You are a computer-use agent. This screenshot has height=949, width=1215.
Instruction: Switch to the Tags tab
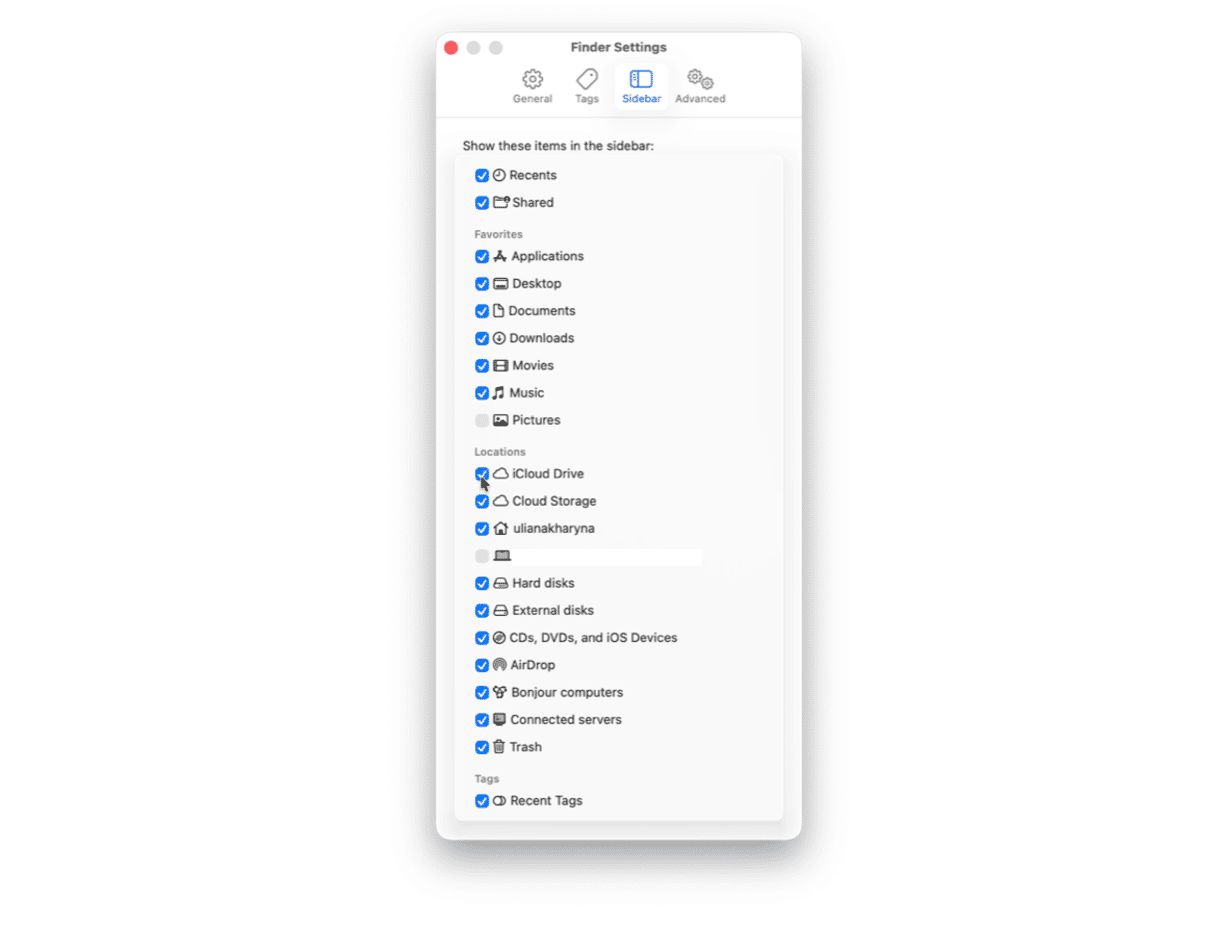point(587,86)
